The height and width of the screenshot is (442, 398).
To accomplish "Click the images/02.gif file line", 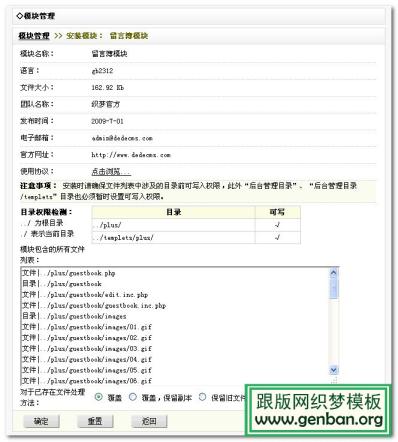I will point(87,338).
